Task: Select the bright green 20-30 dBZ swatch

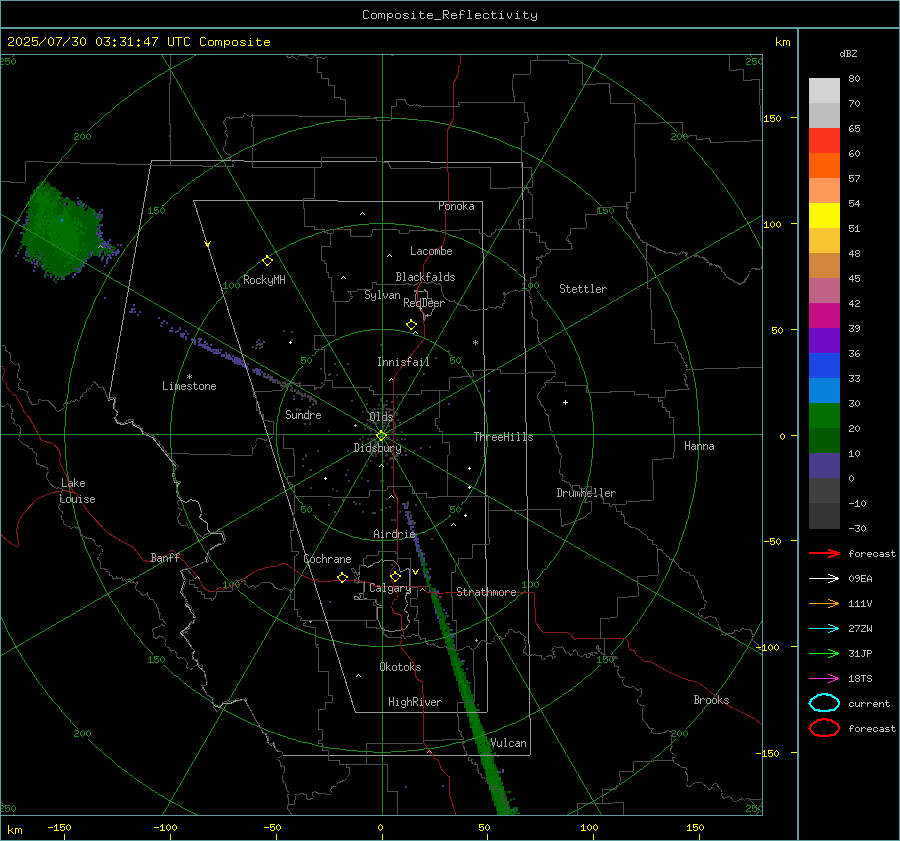Action: [824, 416]
